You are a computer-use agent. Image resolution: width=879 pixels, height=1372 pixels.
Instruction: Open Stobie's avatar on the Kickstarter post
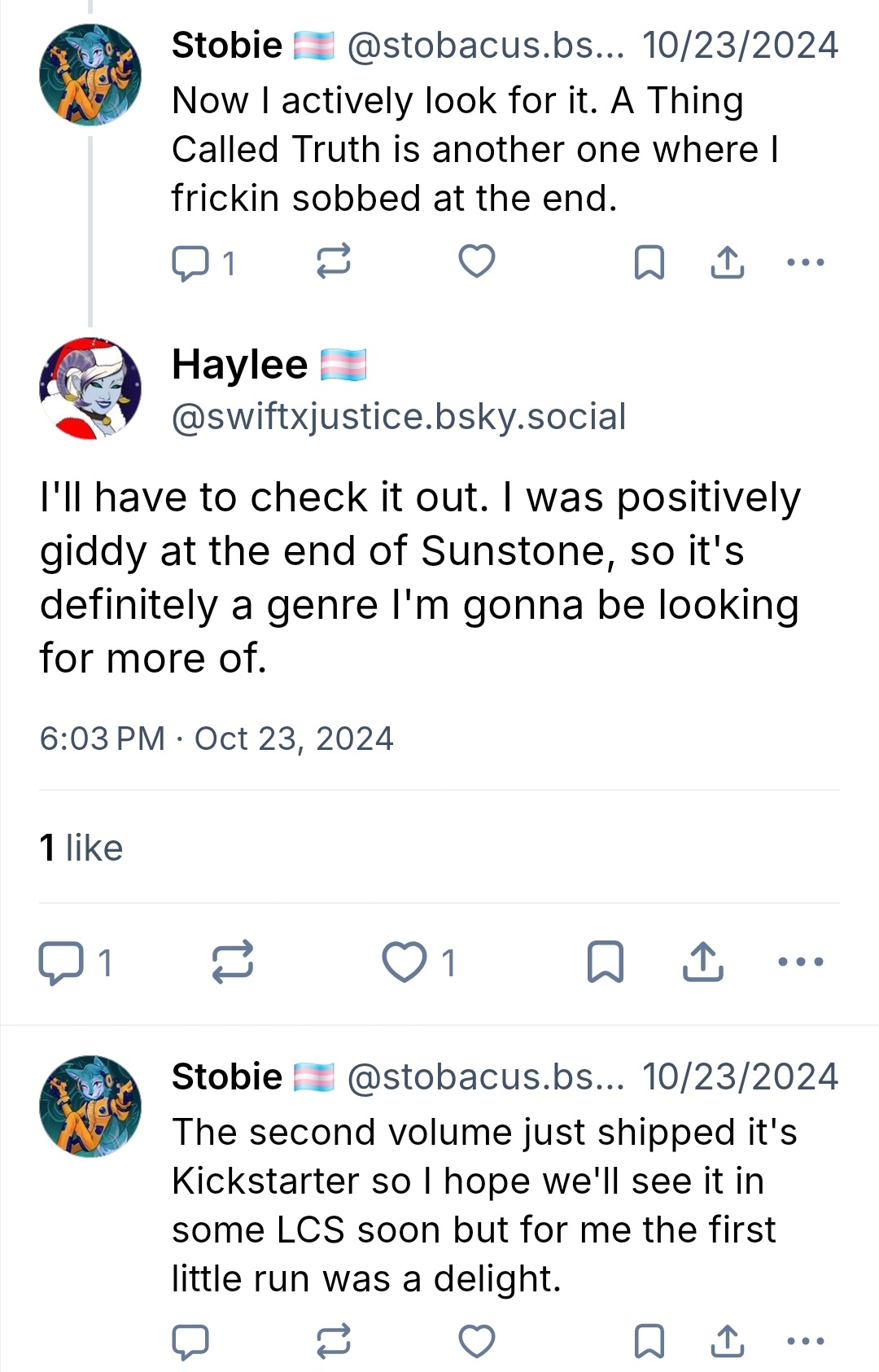point(90,1106)
